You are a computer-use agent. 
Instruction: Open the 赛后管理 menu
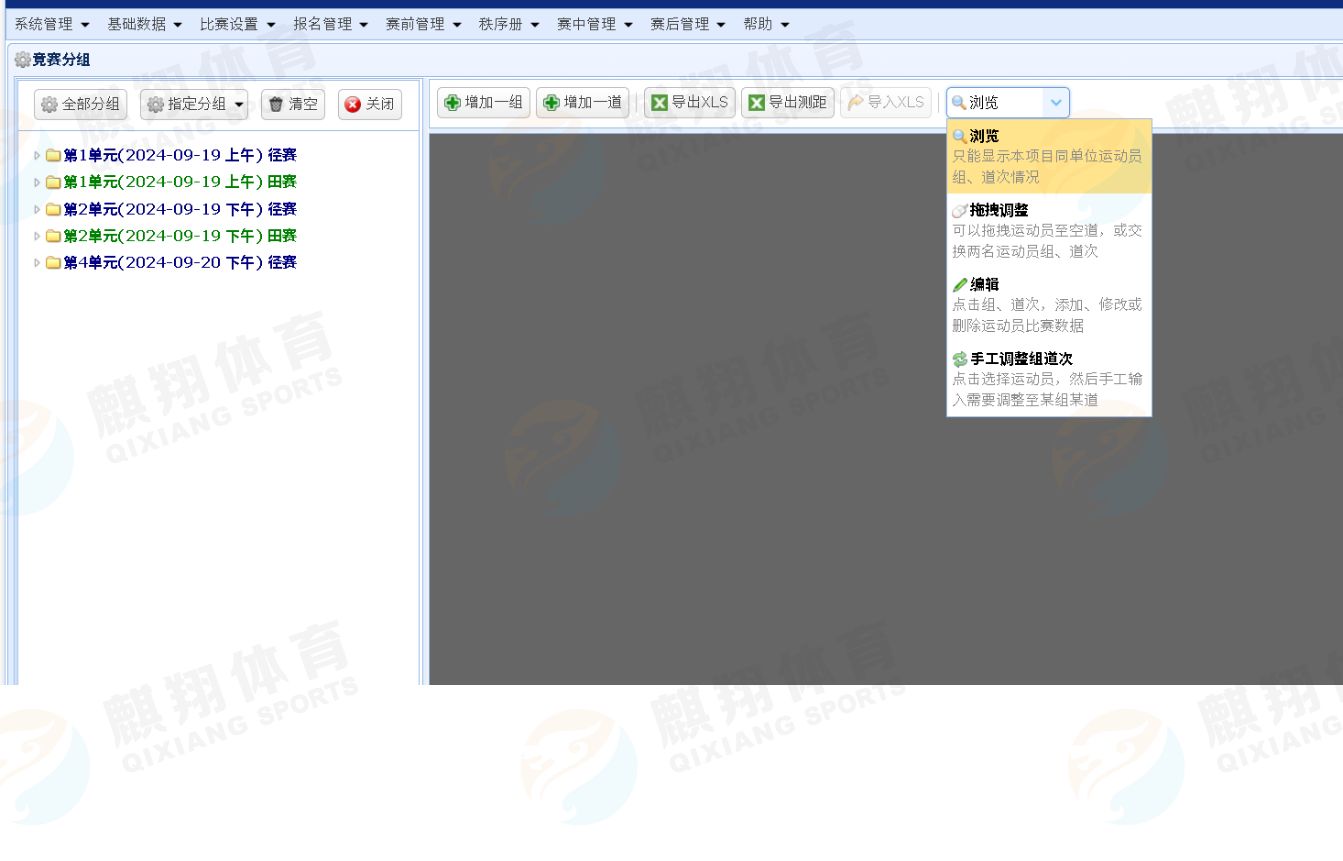click(x=687, y=24)
